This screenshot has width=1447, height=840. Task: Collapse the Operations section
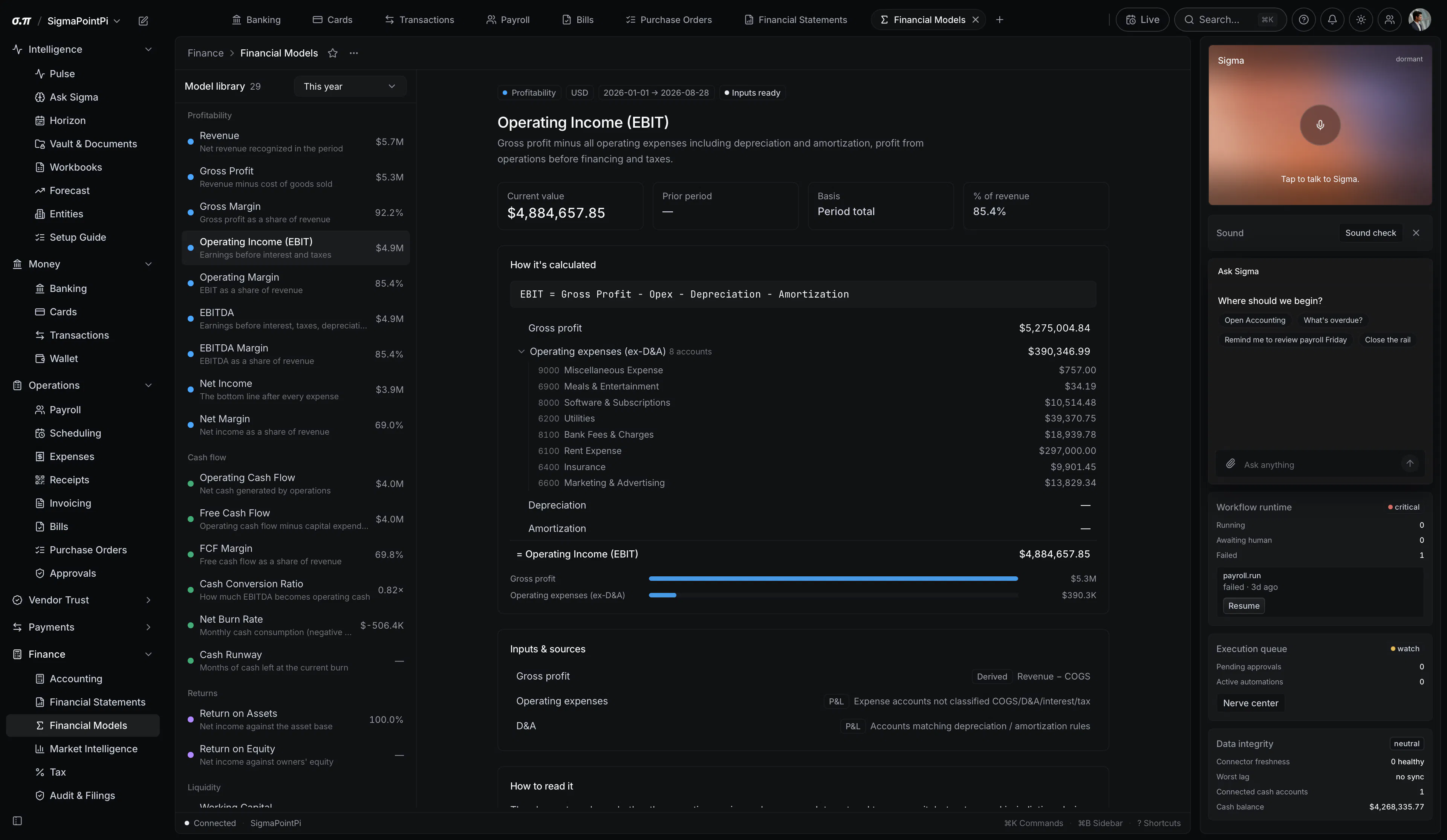pyautogui.click(x=148, y=385)
